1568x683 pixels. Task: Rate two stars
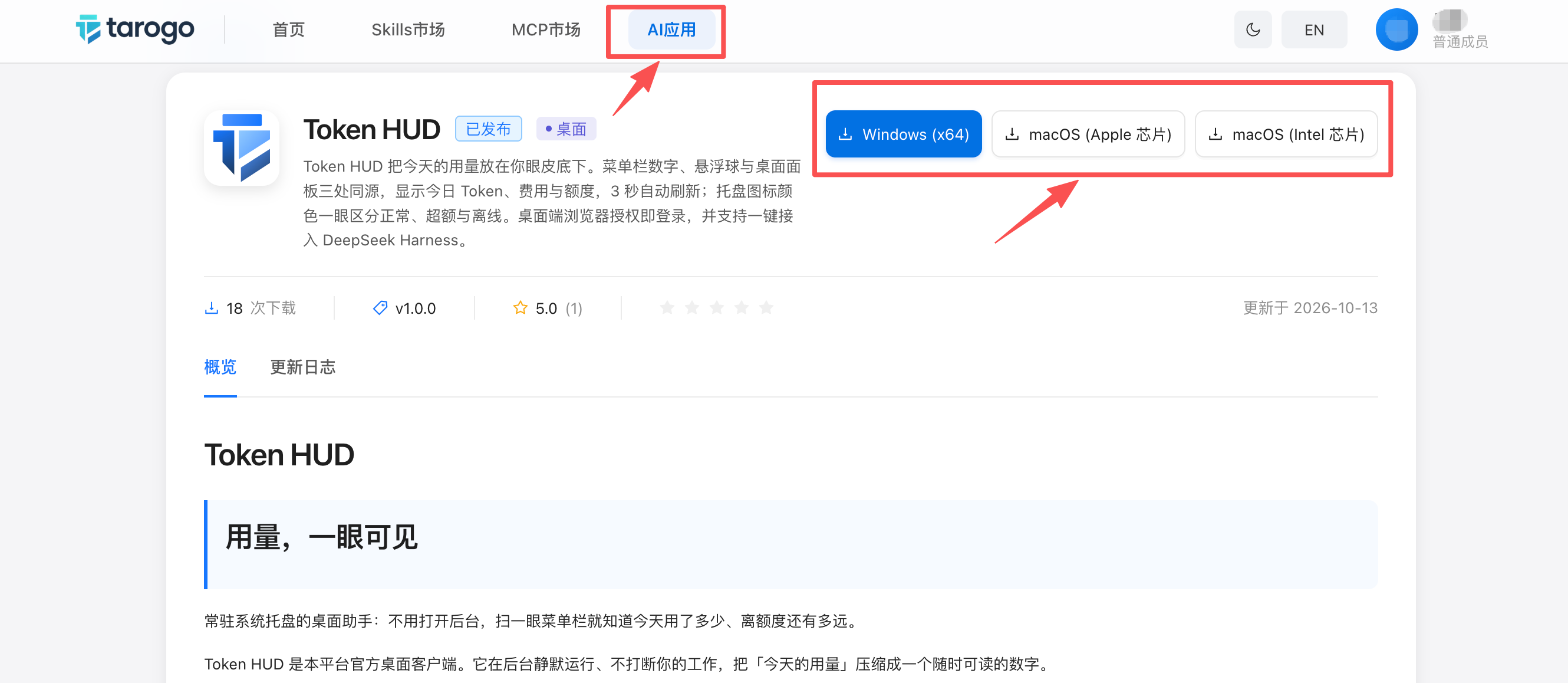(692, 307)
